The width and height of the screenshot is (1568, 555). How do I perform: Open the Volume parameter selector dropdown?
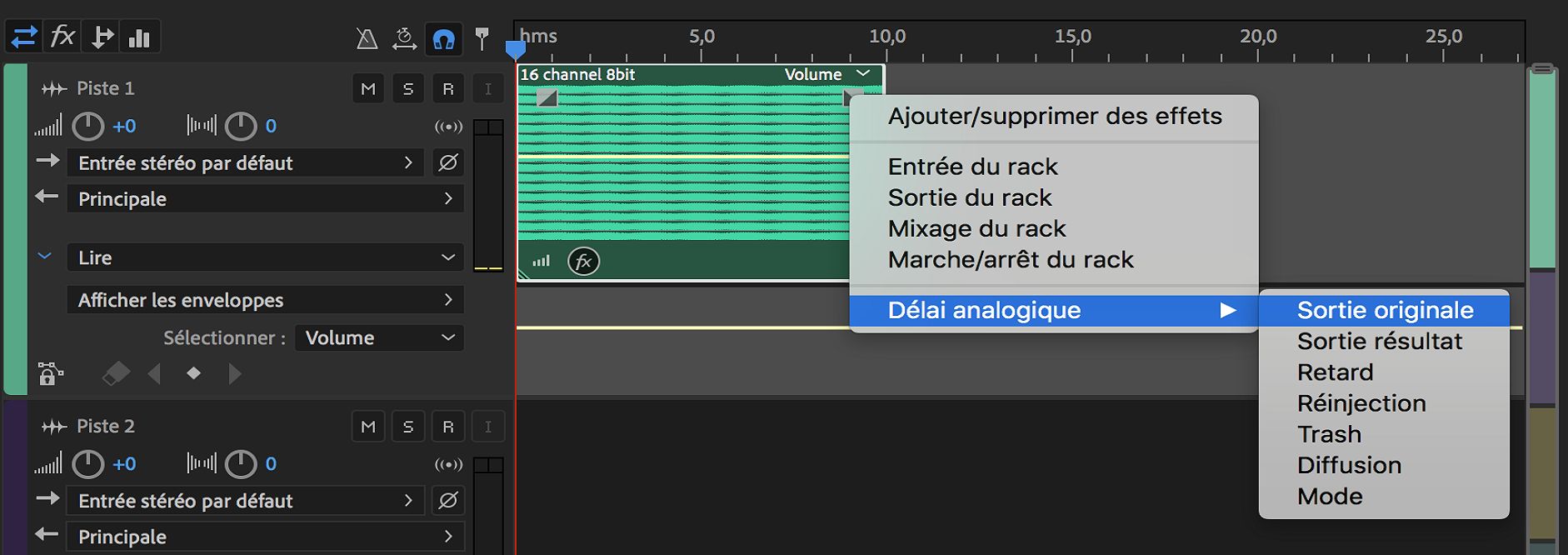point(380,337)
